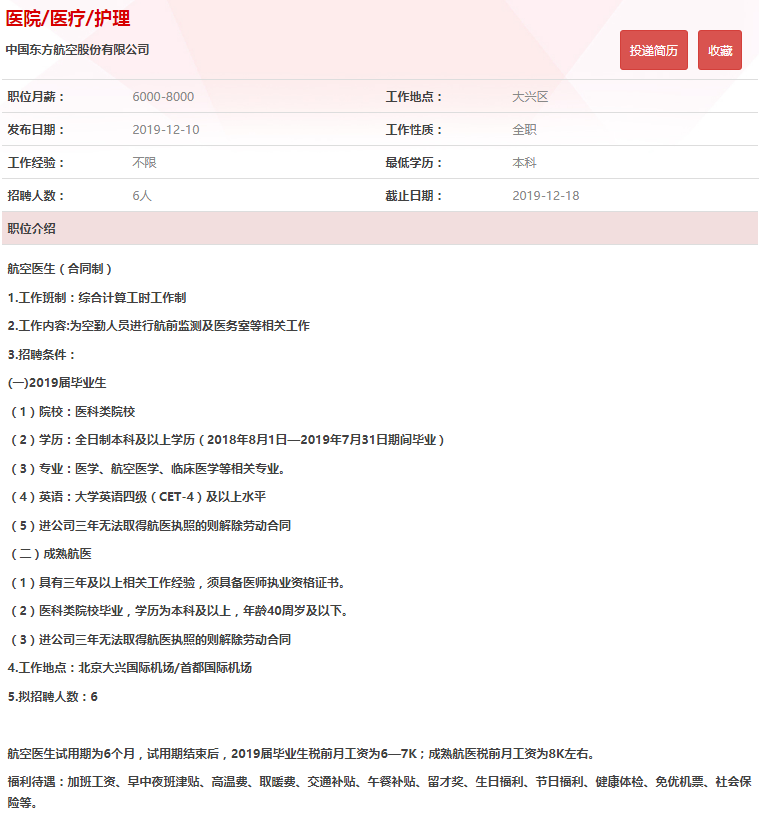This screenshot has width=759, height=815.
Task: Click the job type value 全职
Action: [x=524, y=129]
